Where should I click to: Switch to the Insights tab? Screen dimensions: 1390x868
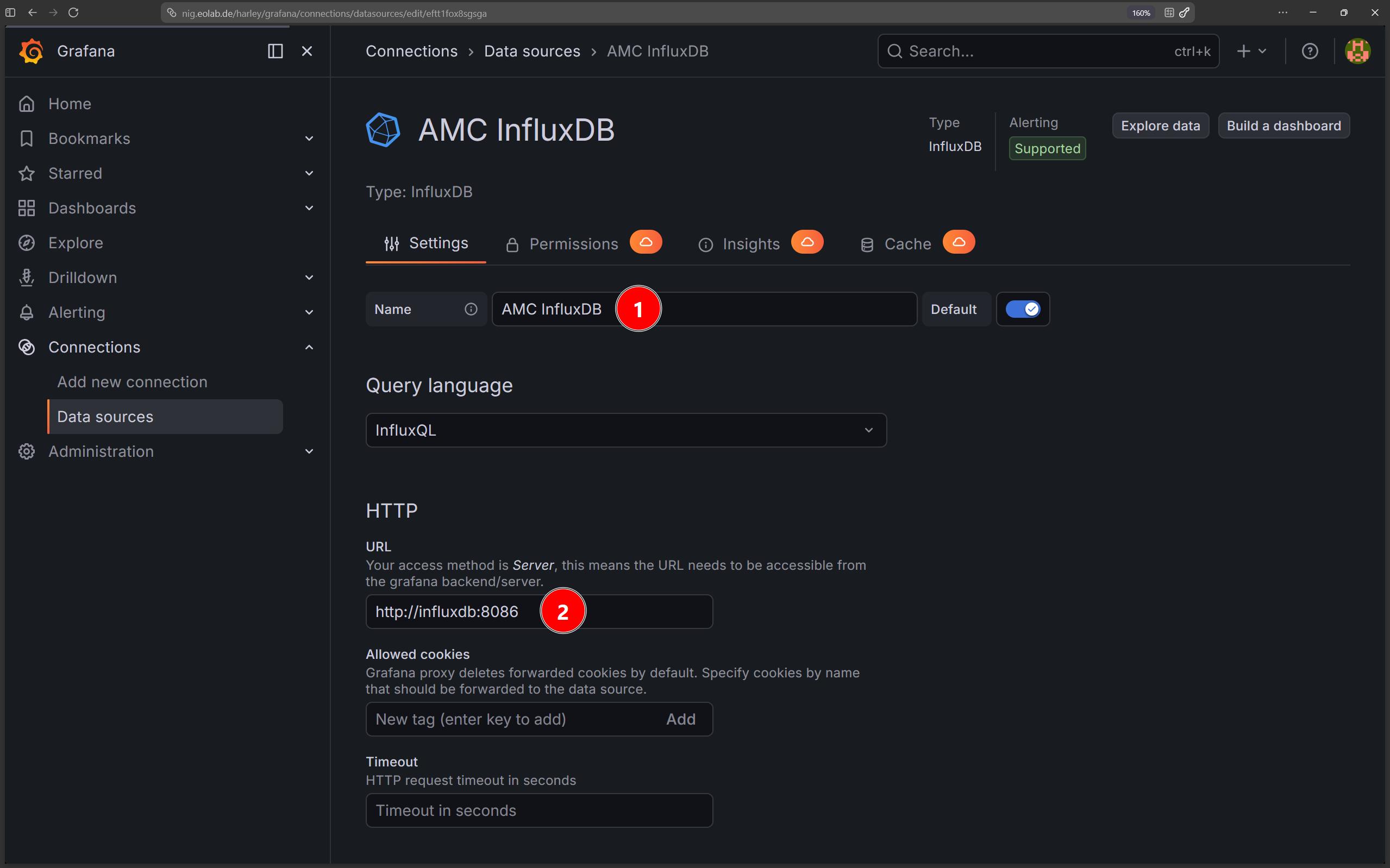coord(739,244)
